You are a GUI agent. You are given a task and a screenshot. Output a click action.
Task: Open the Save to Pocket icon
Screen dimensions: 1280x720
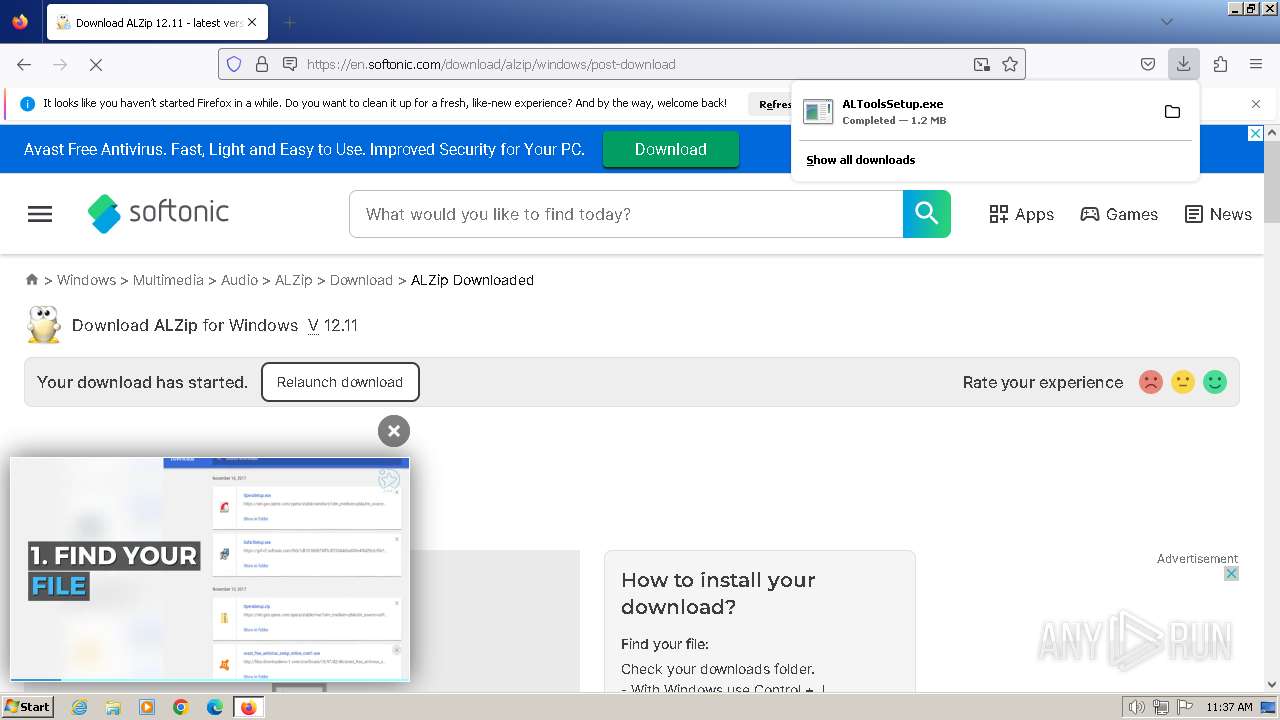(x=1148, y=64)
